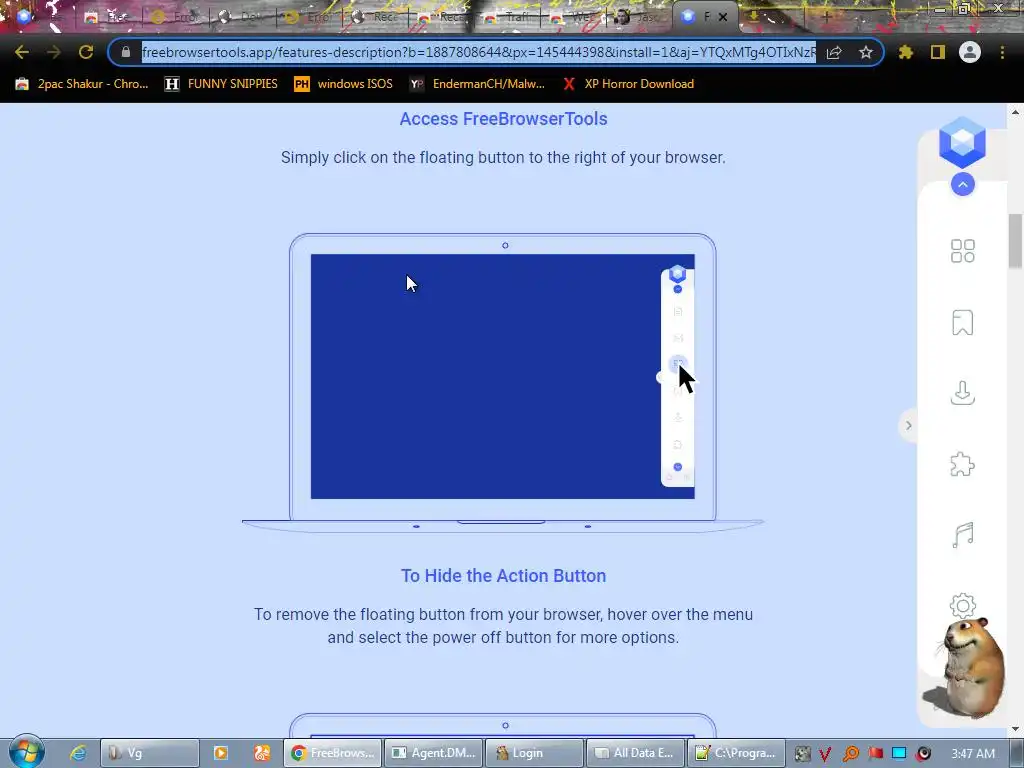Image resolution: width=1024 pixels, height=768 pixels.
Task: Open the Chrome profile avatar
Action: (x=970, y=52)
